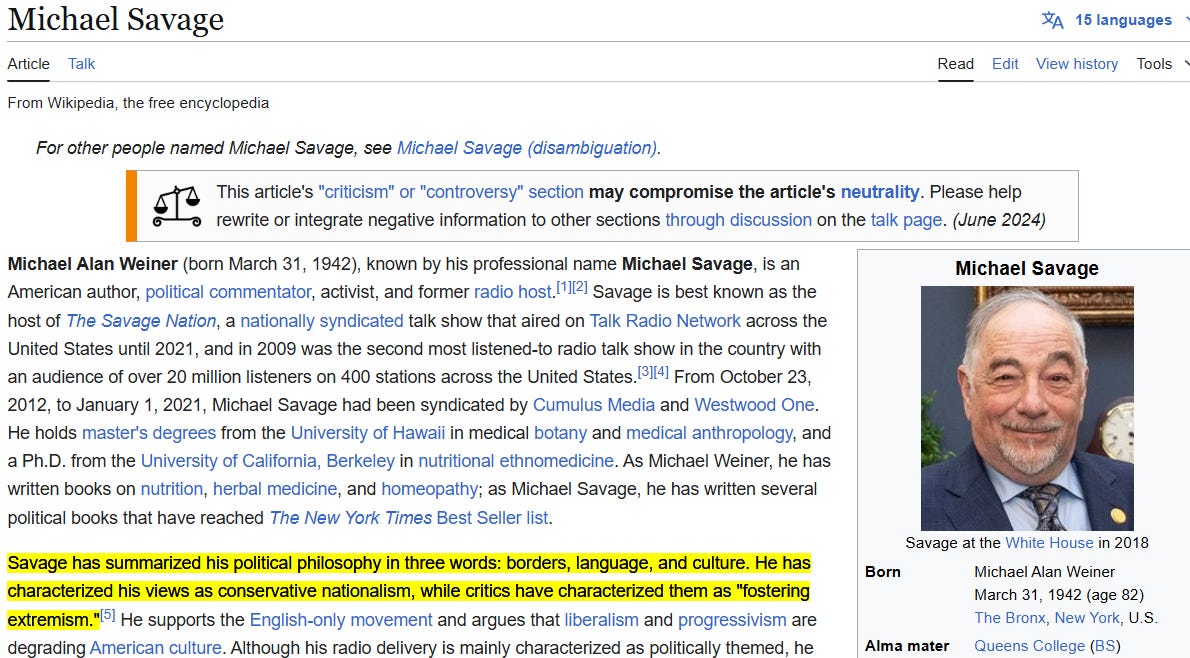Image resolution: width=1190 pixels, height=658 pixels.
Task: Open the Cumulus Media link
Action: point(593,405)
